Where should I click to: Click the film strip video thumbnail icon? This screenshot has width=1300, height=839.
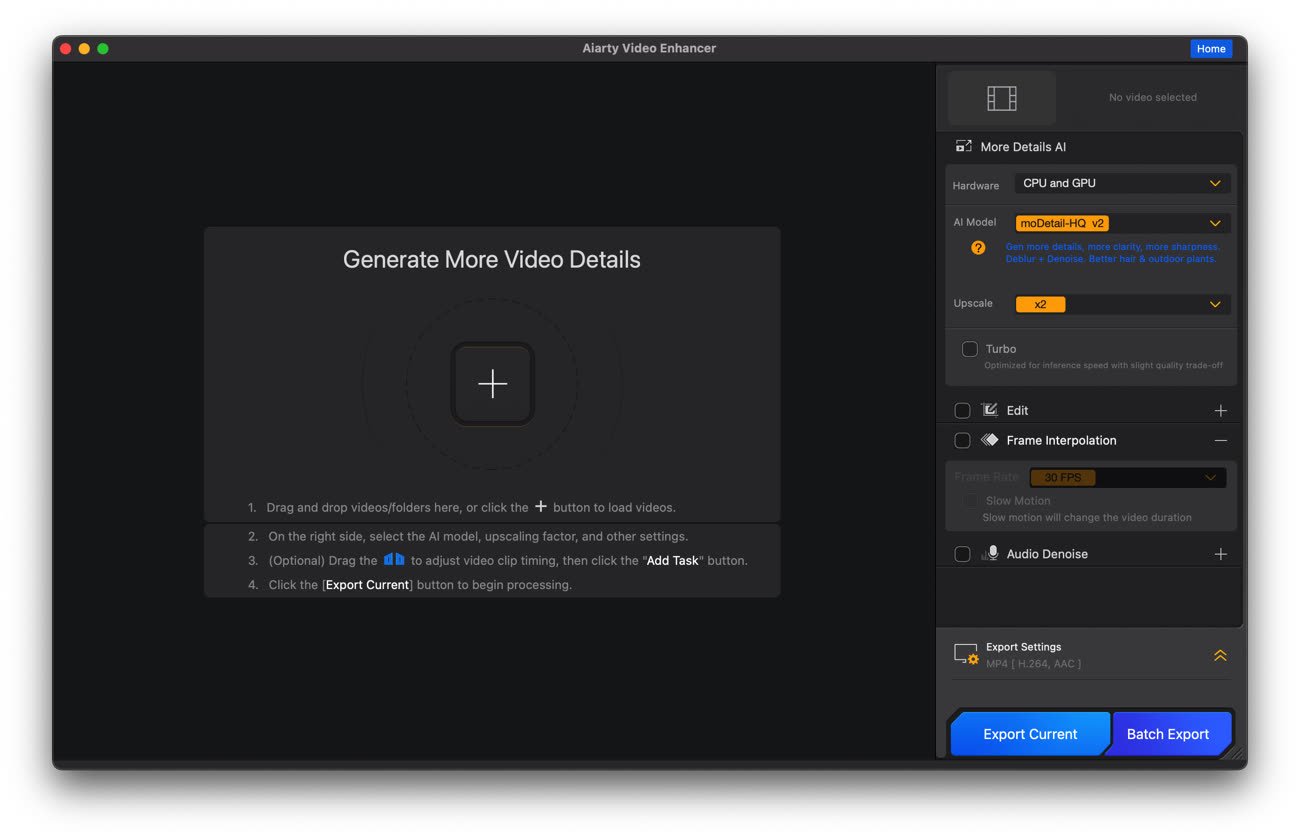coord(1002,97)
